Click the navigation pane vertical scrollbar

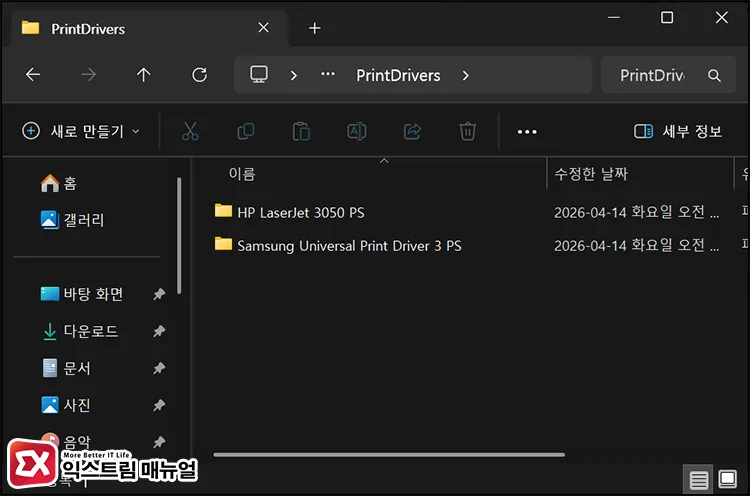coord(179,235)
